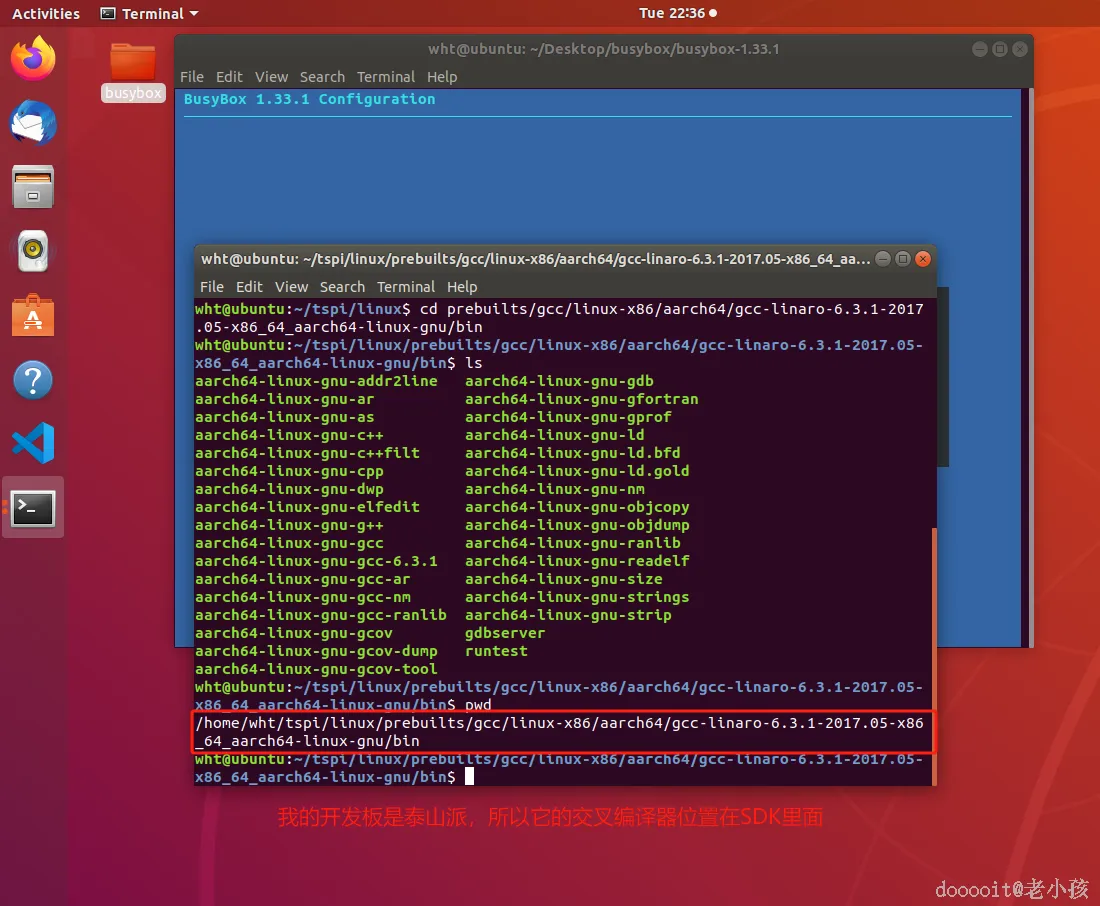Click gdbserver in the listing
Screen dimensions: 1100x906
[505, 633]
